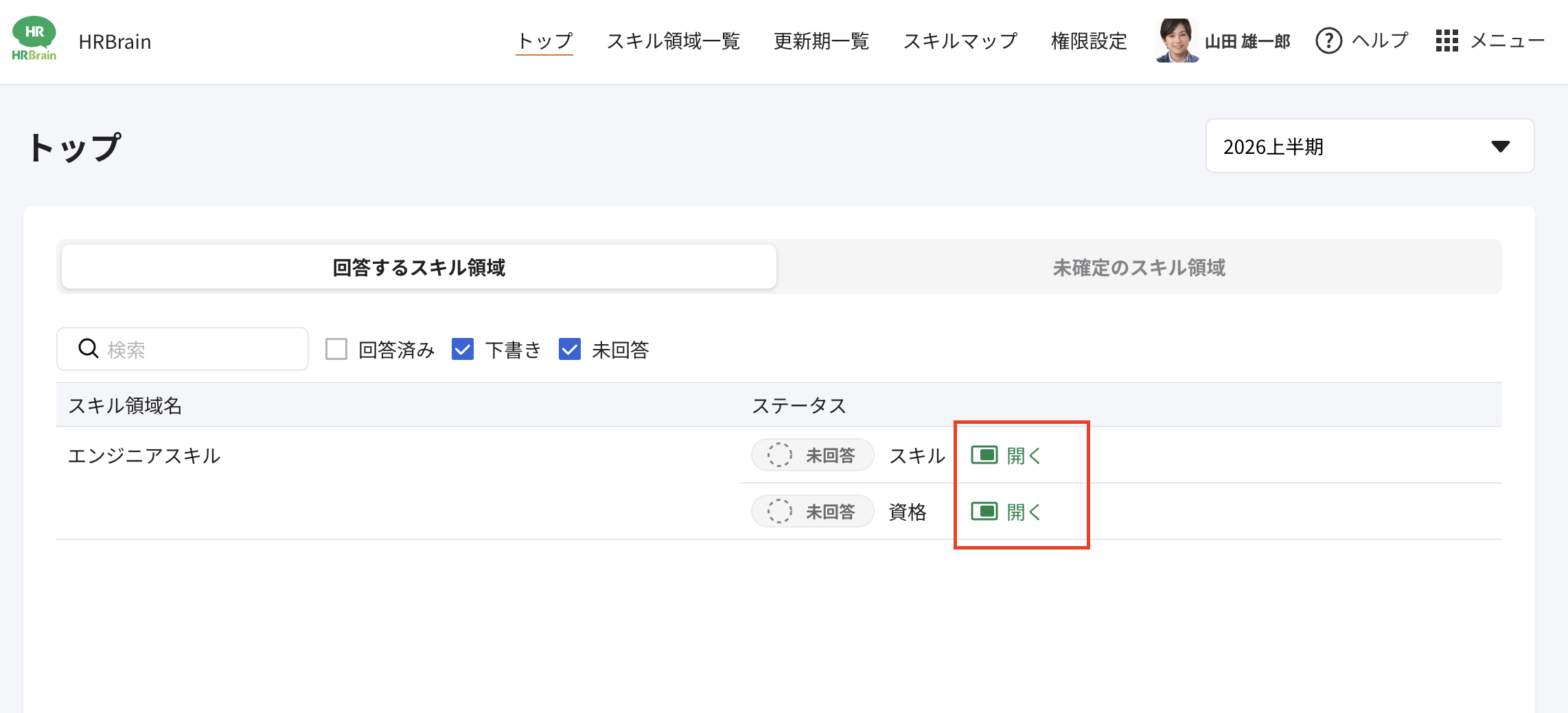
Task: Open スキル領域一覧 navigation item
Action: click(x=673, y=41)
